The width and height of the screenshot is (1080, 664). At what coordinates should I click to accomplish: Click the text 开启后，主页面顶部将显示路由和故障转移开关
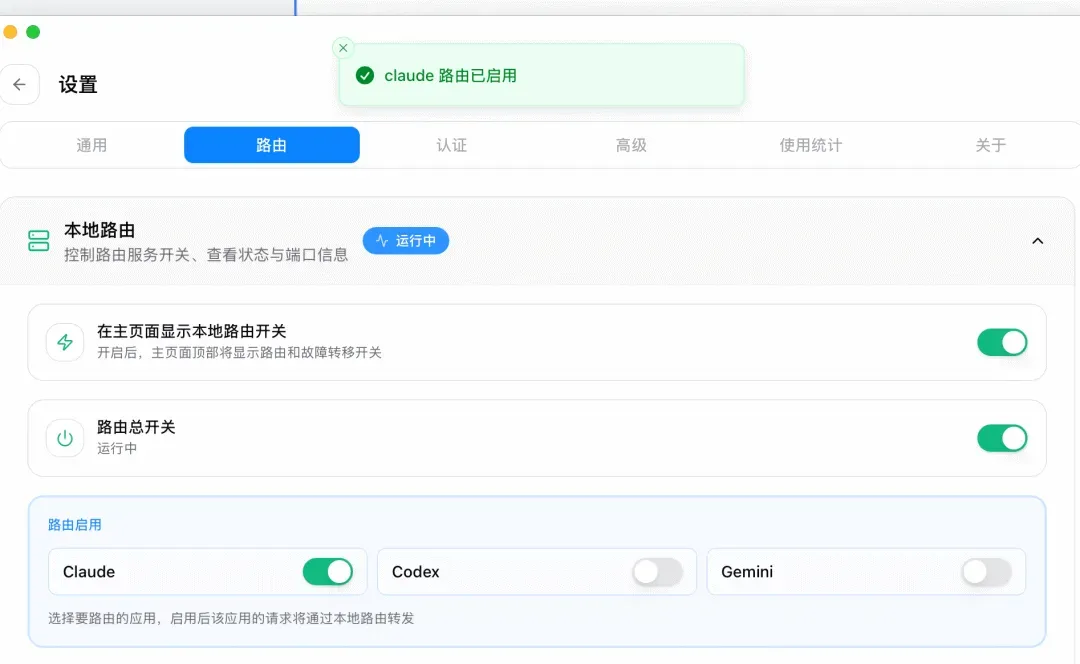[239, 353]
